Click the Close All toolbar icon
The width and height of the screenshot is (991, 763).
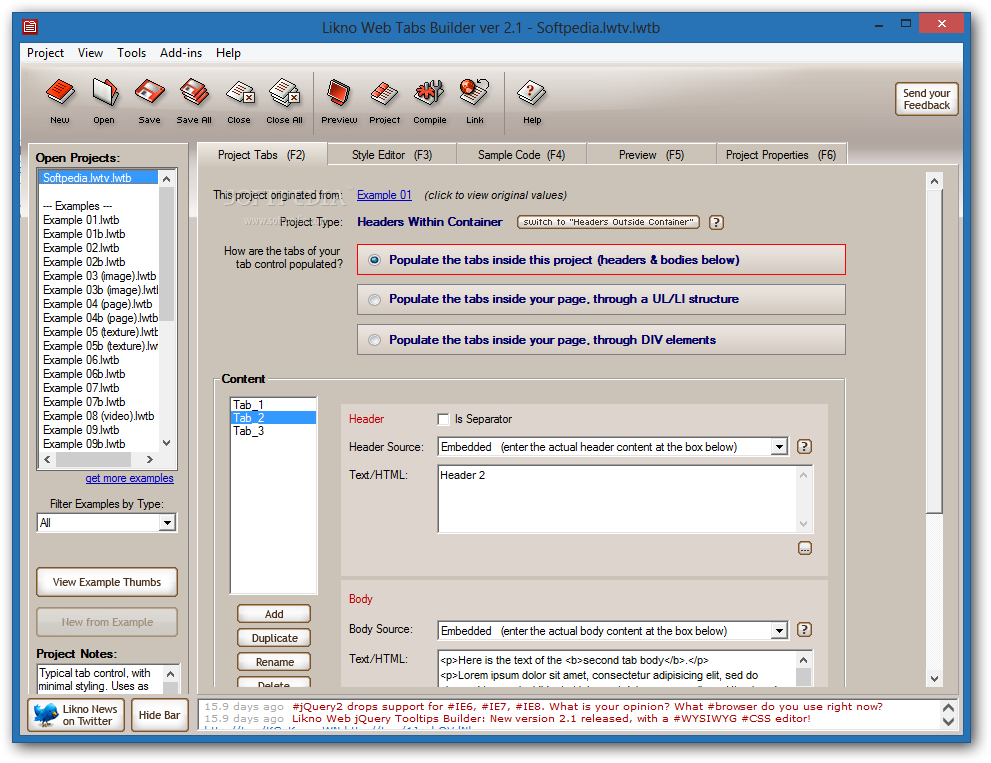coord(284,101)
